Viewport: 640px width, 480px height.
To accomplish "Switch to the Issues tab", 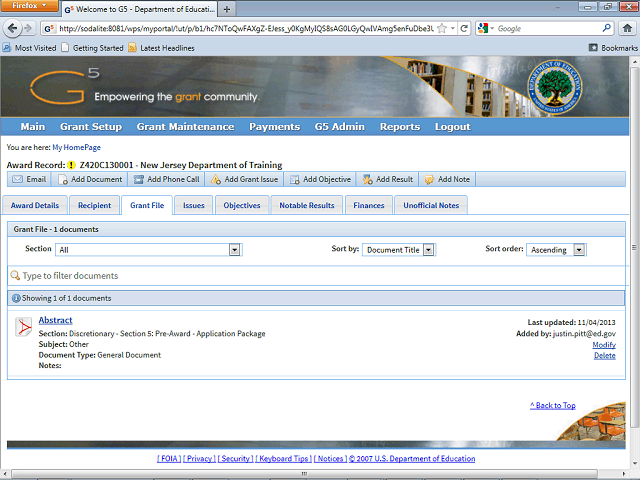I will tap(193, 205).
